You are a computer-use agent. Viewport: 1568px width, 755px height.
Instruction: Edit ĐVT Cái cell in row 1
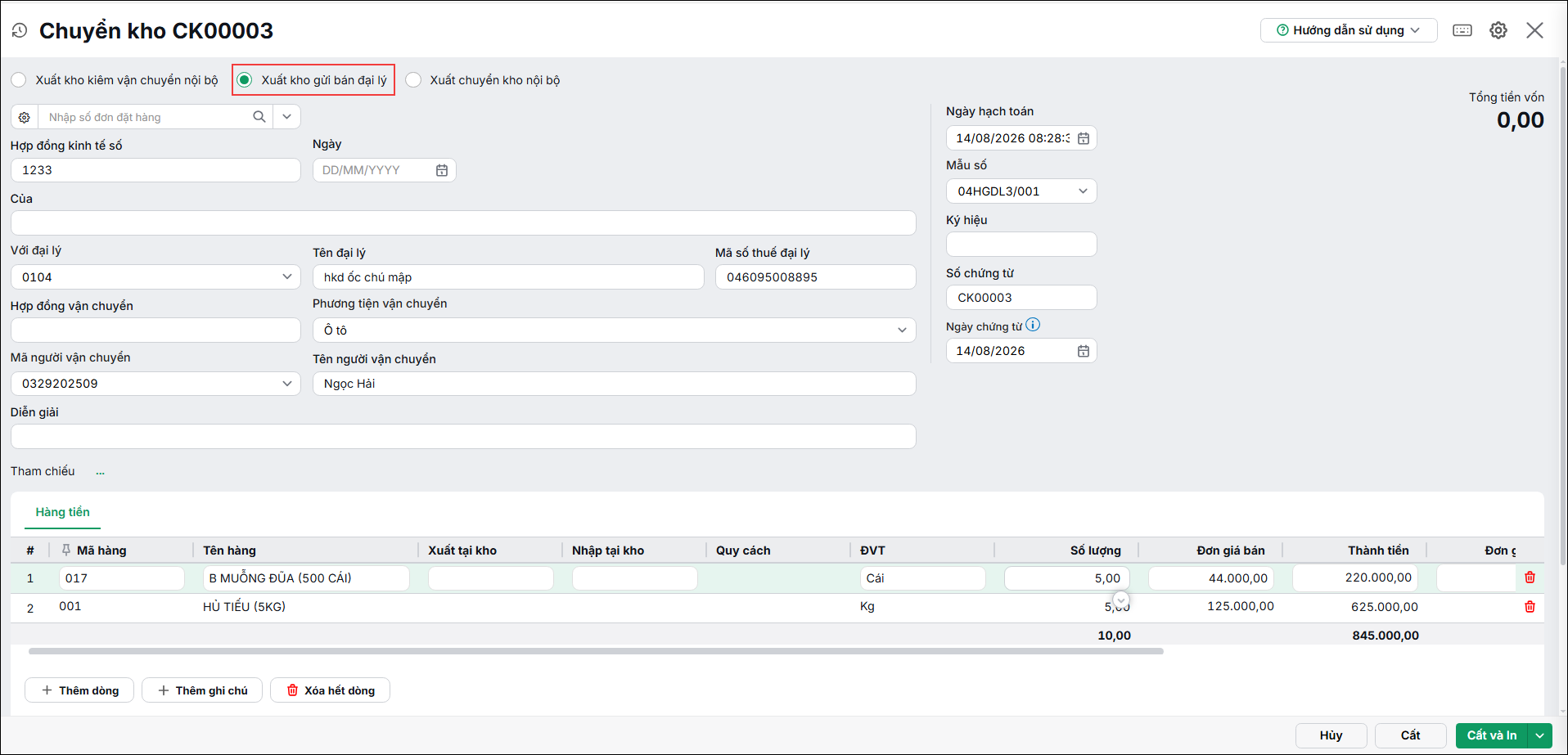point(923,578)
